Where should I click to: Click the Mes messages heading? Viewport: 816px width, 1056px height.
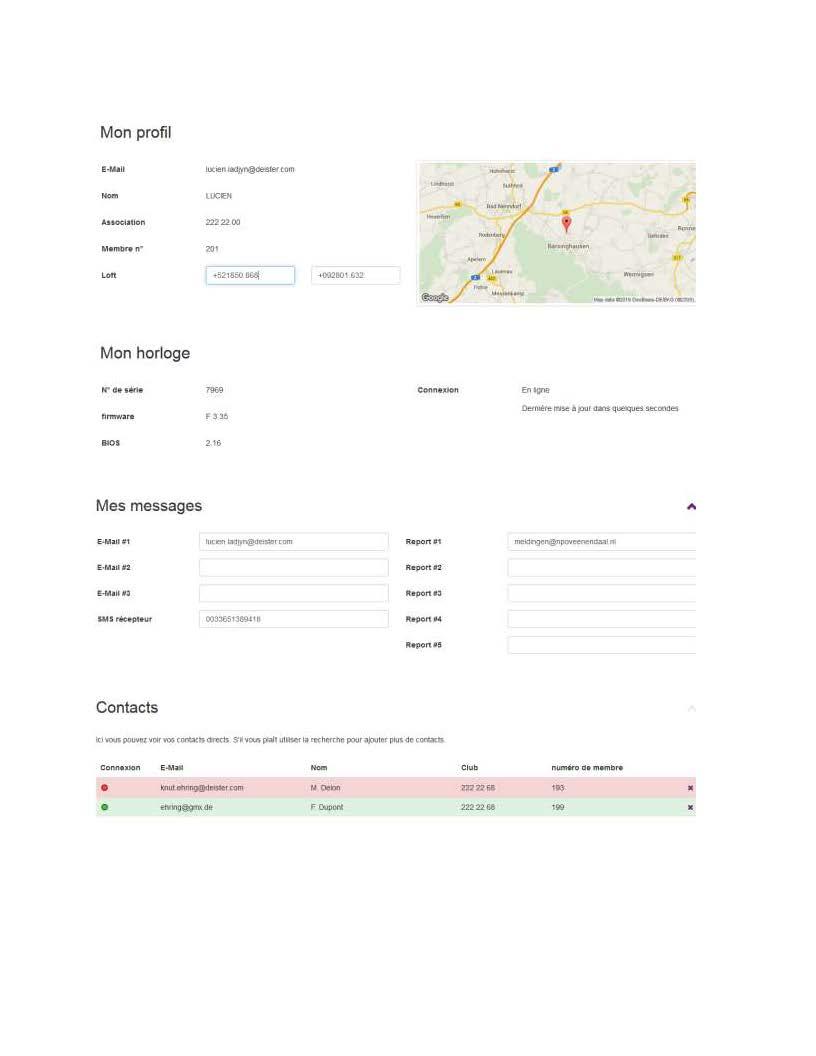(149, 506)
